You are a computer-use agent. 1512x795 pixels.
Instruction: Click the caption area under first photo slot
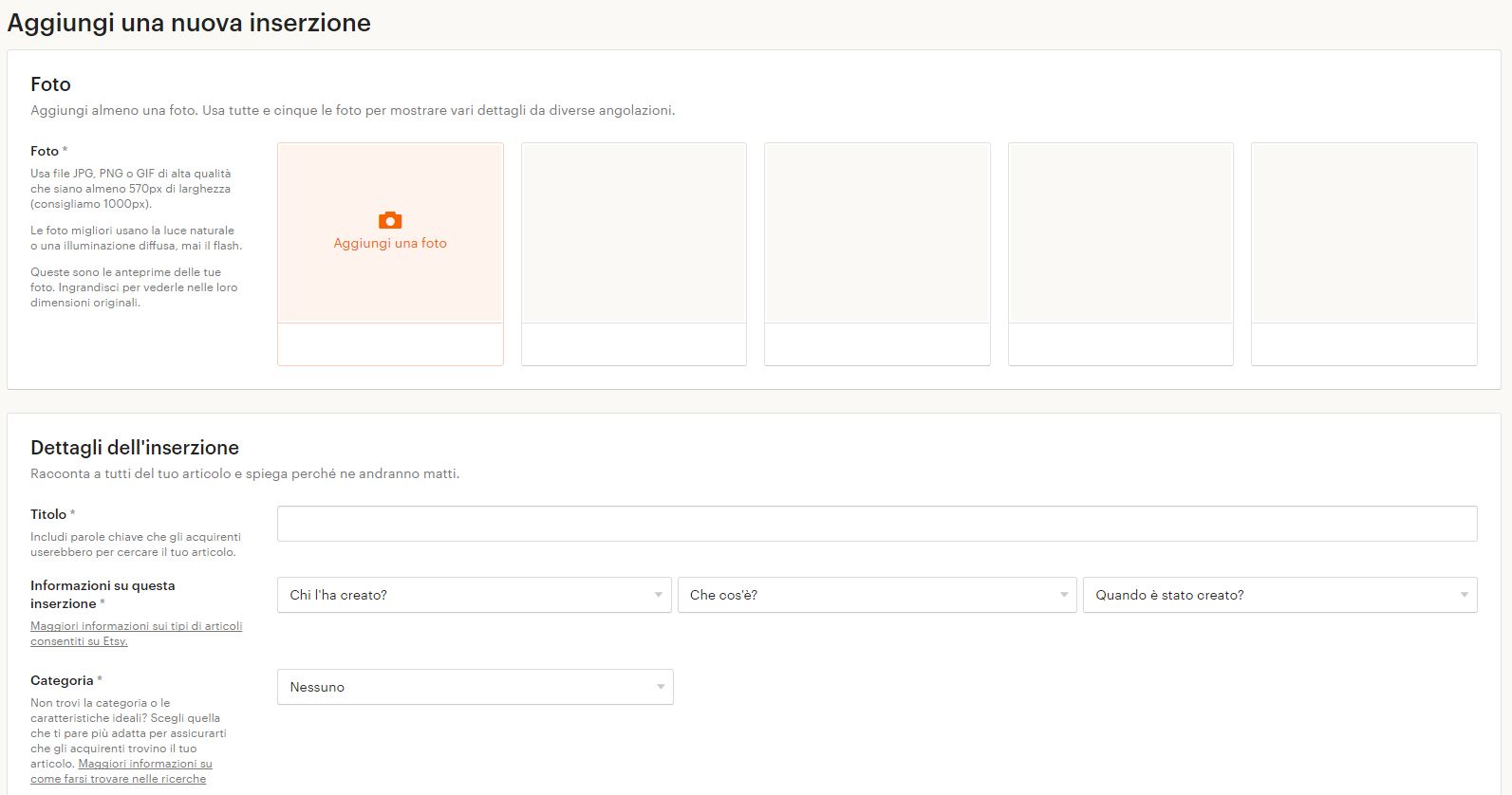[x=390, y=344]
